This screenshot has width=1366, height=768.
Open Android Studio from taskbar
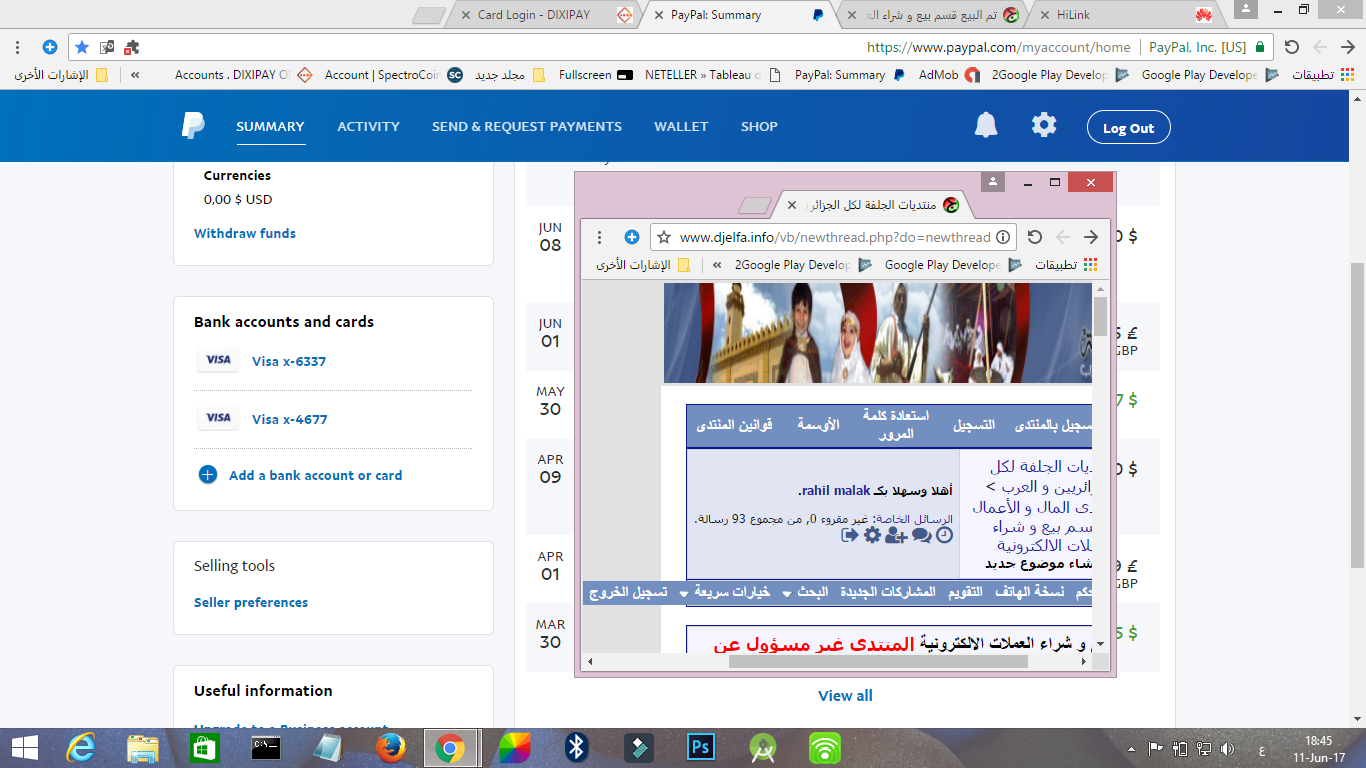pos(763,748)
